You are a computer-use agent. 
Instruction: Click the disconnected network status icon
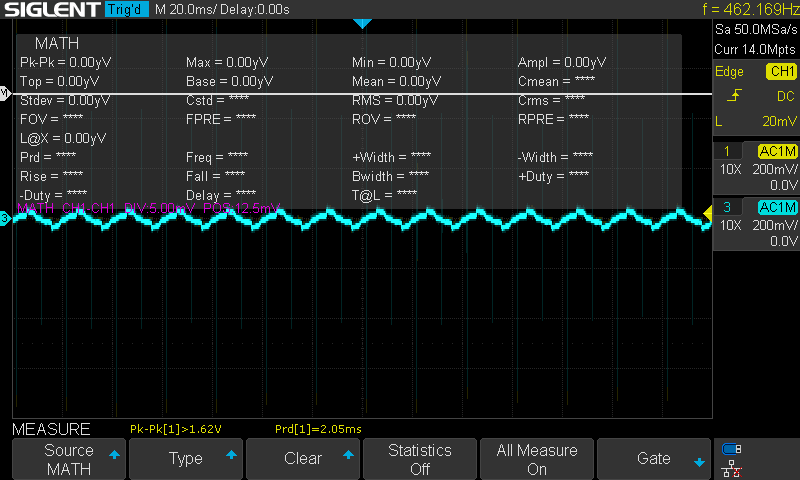pos(732,469)
